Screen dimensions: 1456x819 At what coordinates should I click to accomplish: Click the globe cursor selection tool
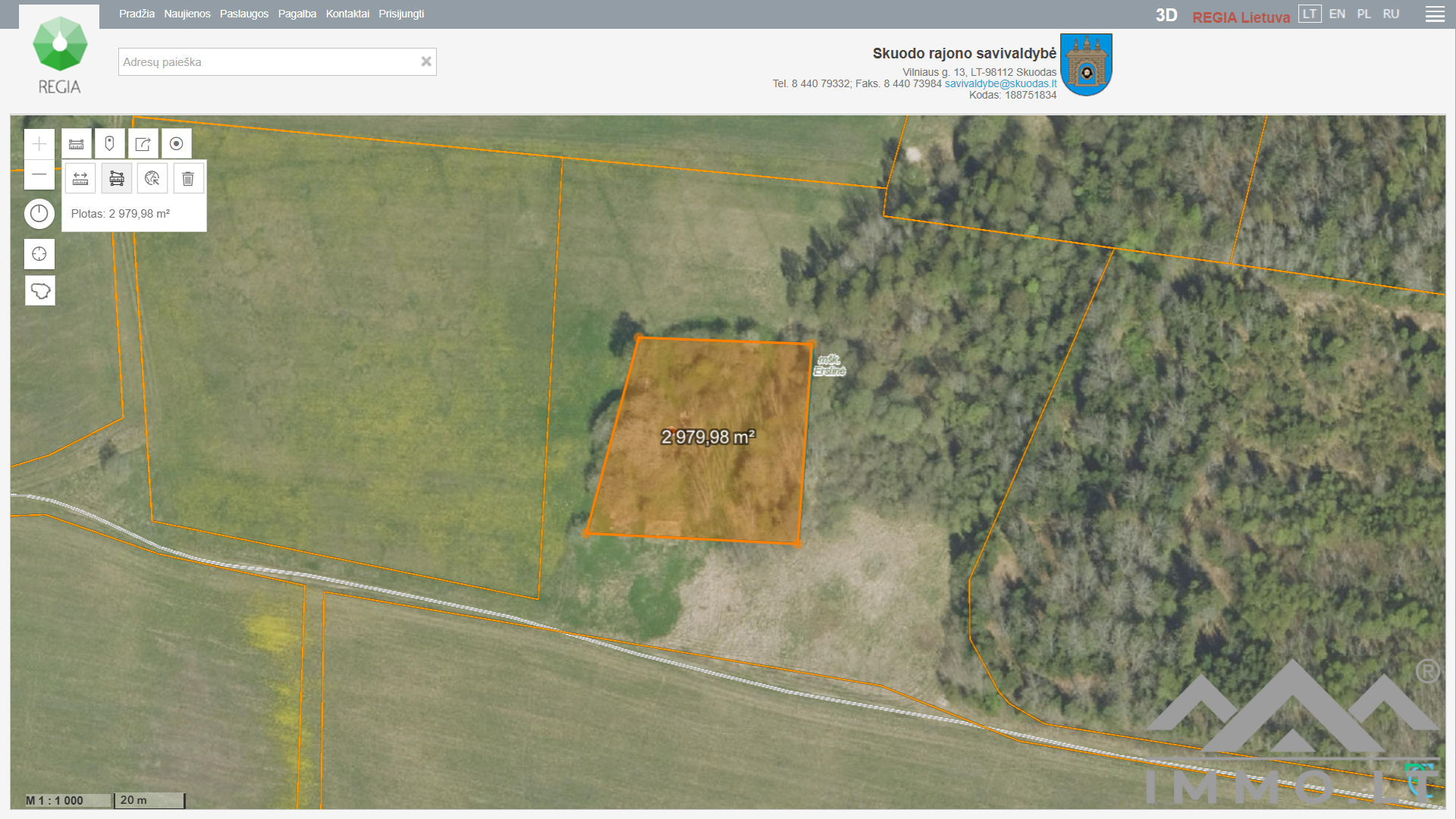pyautogui.click(x=152, y=178)
